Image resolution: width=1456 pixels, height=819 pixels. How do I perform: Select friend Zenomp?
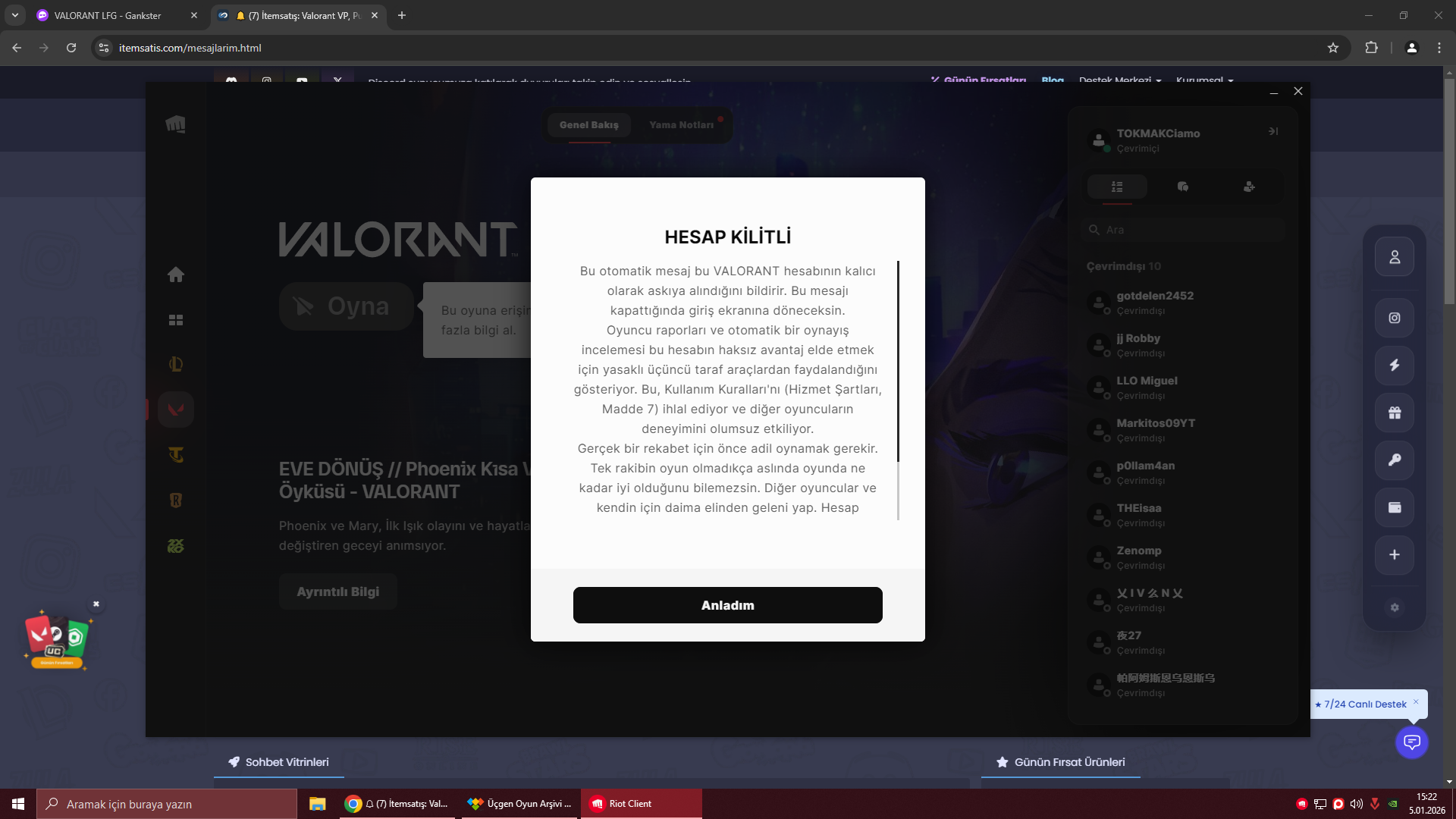coord(1183,557)
